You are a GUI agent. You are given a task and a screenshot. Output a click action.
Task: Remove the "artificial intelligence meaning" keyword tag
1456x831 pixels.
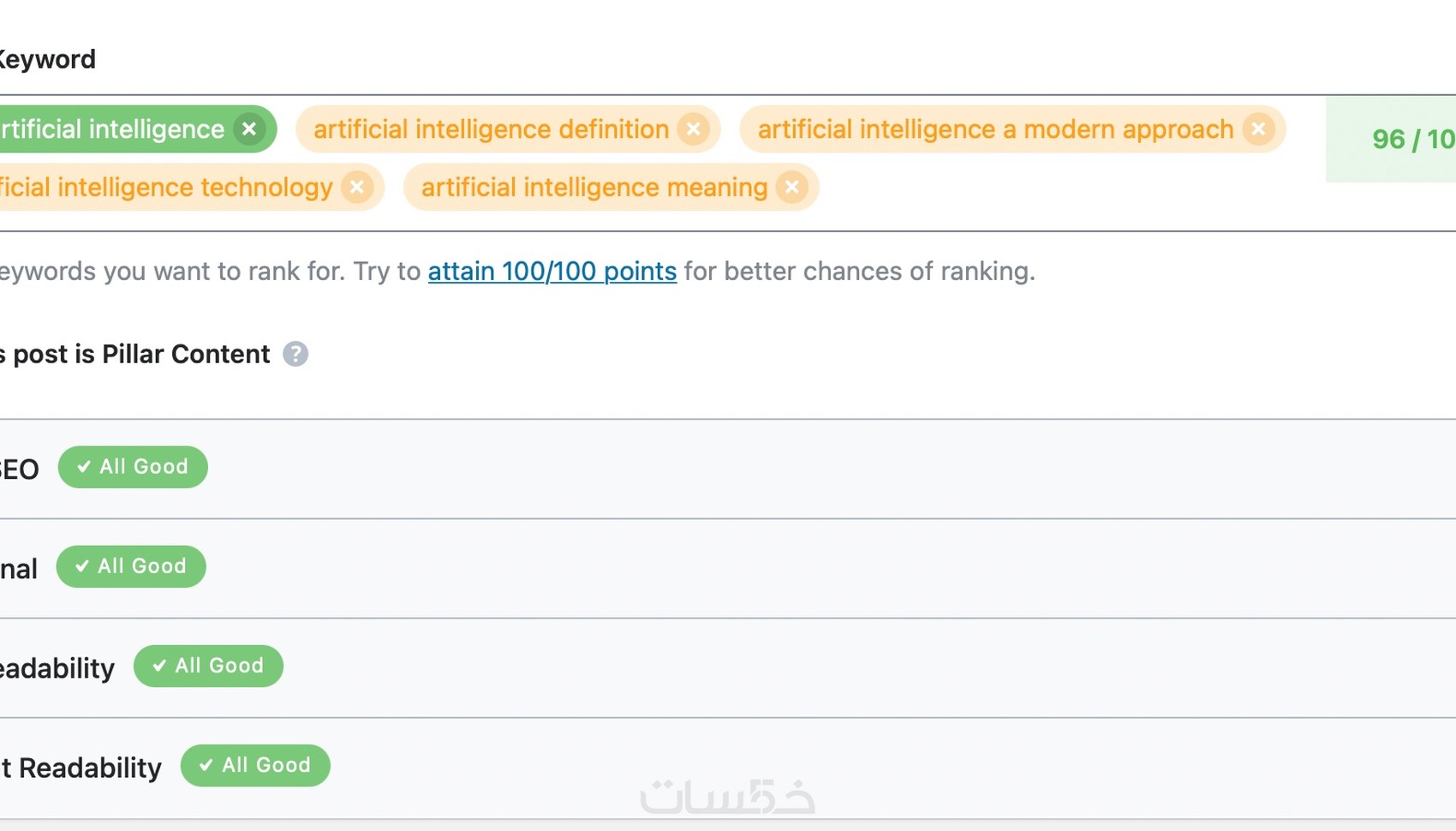pos(792,187)
